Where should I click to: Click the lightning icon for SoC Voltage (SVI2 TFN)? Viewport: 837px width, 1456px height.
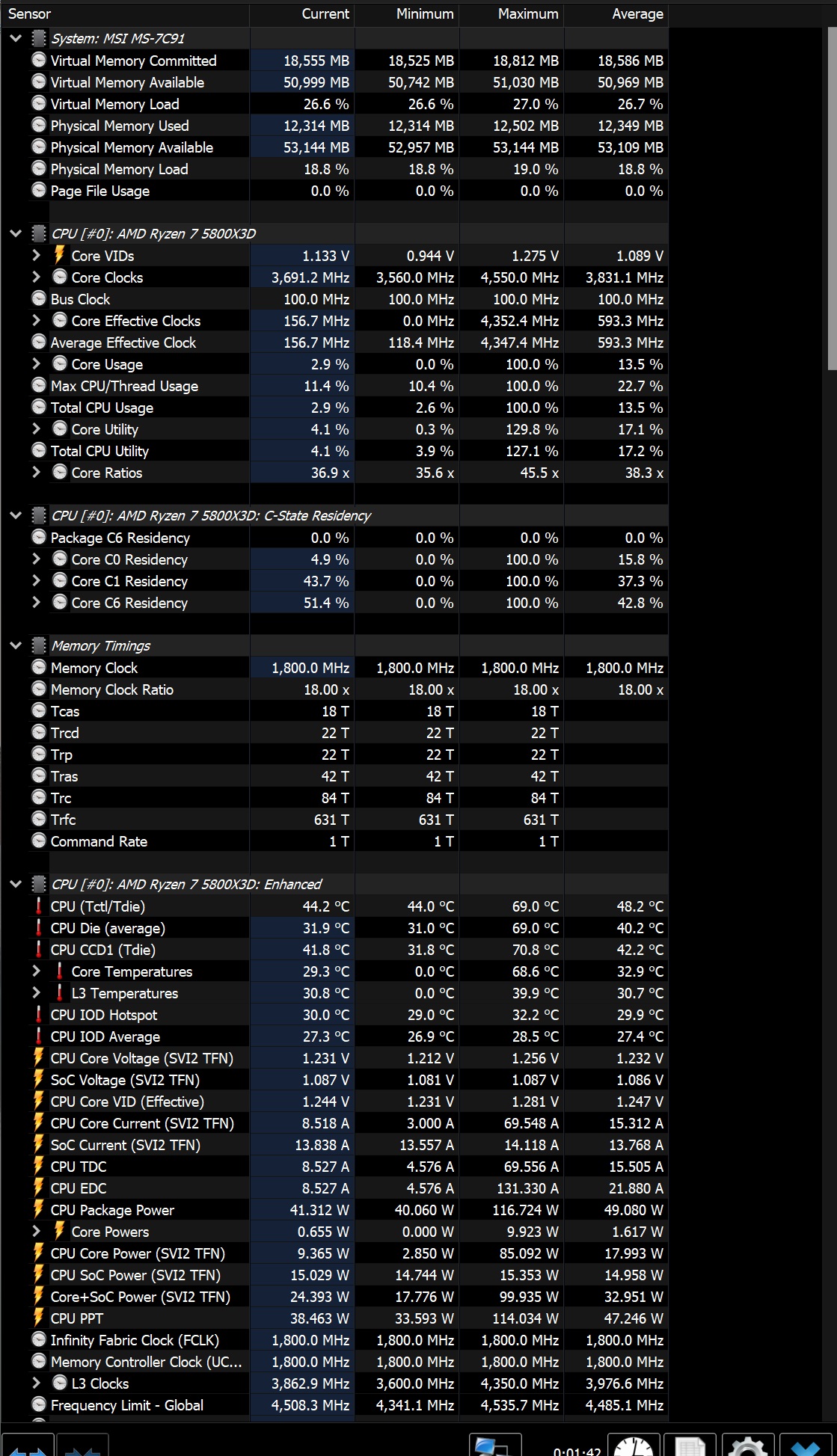39,1080
